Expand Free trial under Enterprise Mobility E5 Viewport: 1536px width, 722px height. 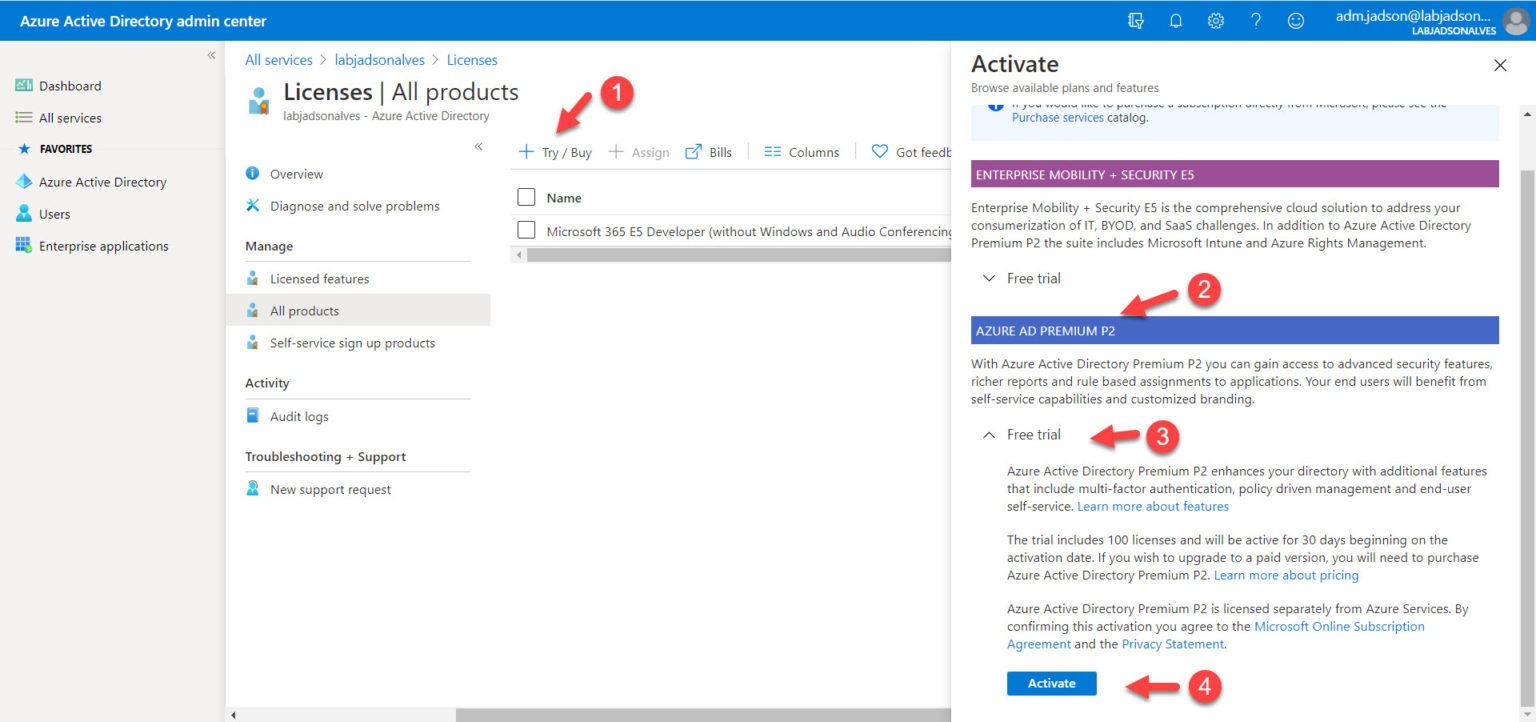click(x=1020, y=278)
